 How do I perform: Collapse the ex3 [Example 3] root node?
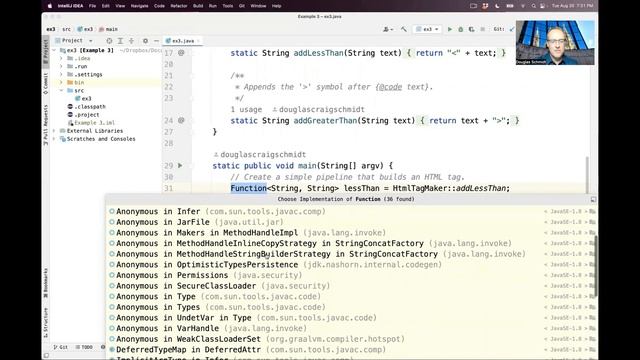pyautogui.click(x=54, y=50)
